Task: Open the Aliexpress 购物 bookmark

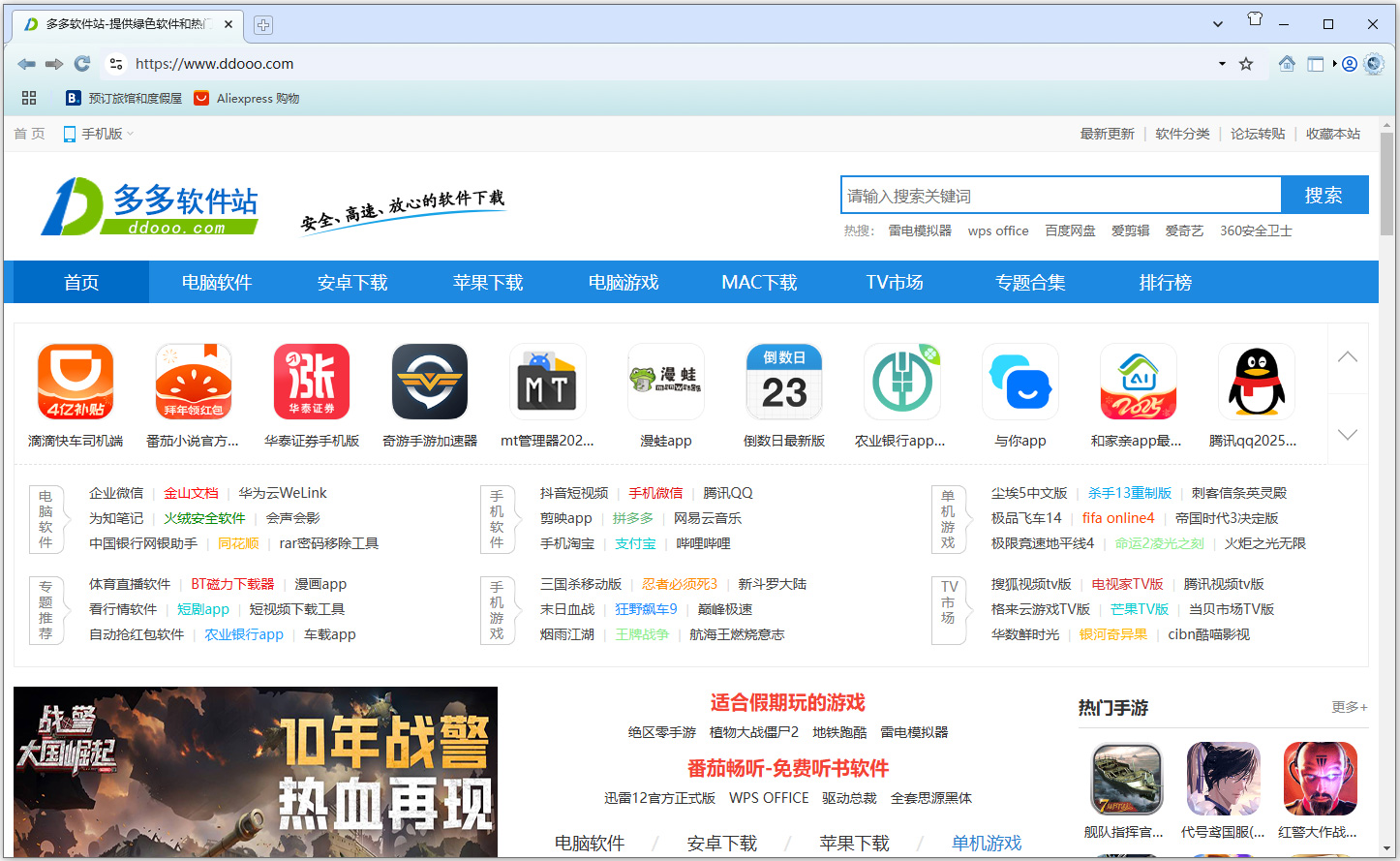Action: (x=247, y=98)
